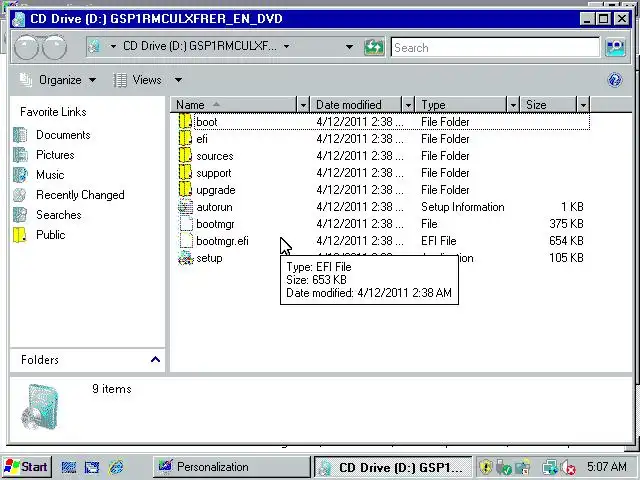The image size is (640, 480).
Task: Open Type column filter dropdown
Action: coord(513,105)
